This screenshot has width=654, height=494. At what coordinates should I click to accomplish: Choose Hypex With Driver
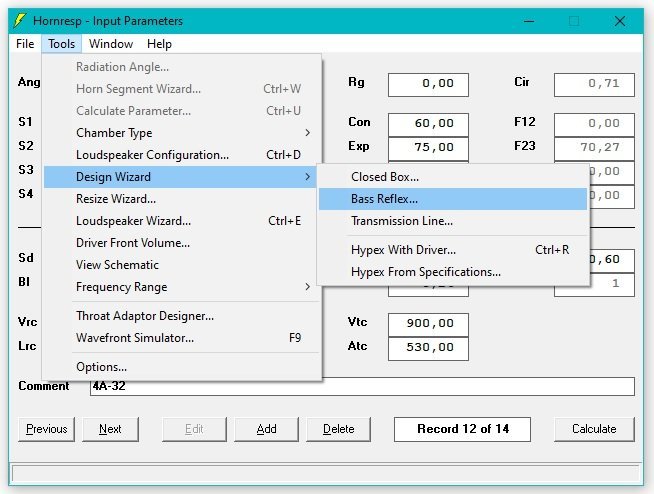point(453,250)
